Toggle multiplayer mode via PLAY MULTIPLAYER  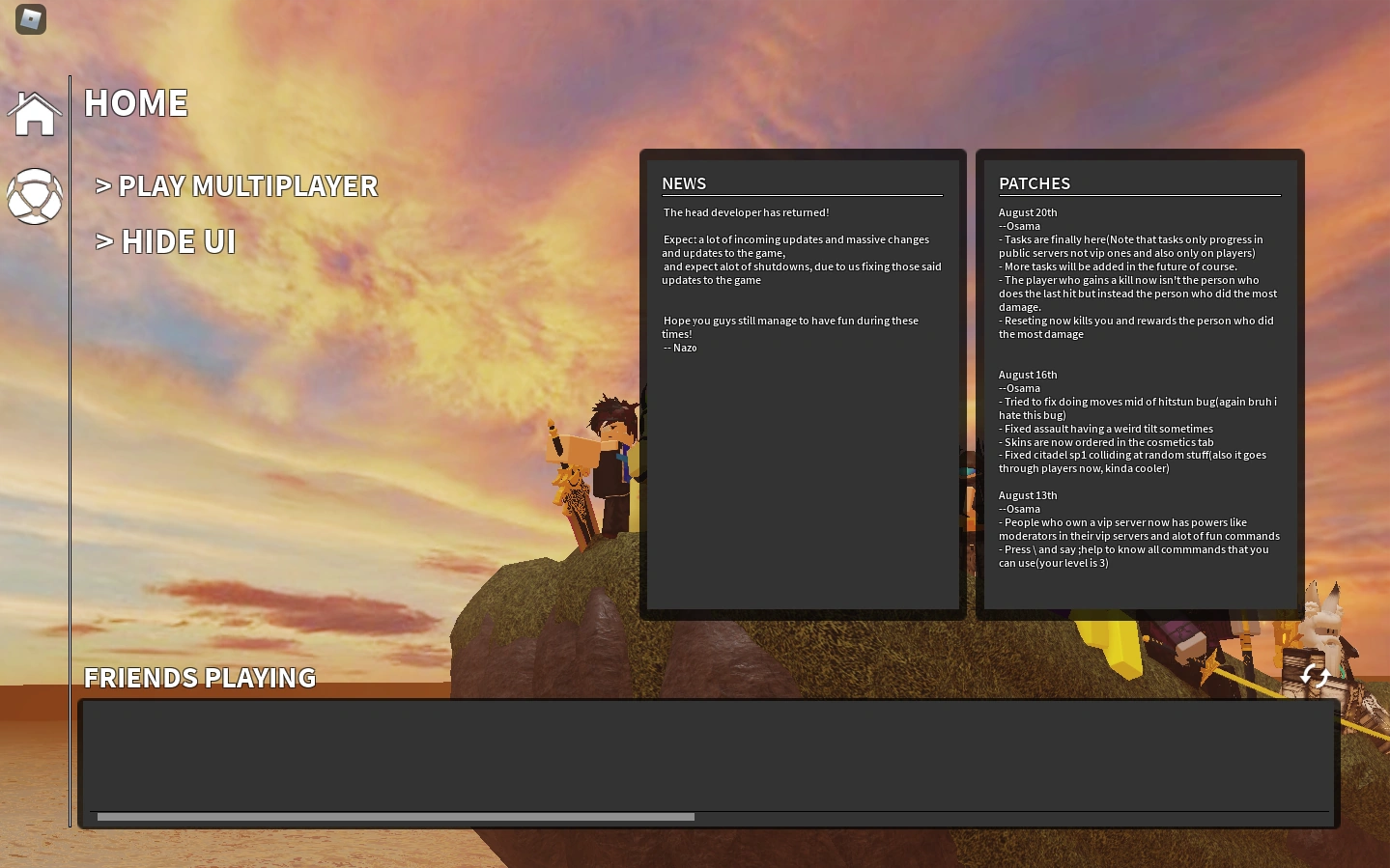[239, 185]
